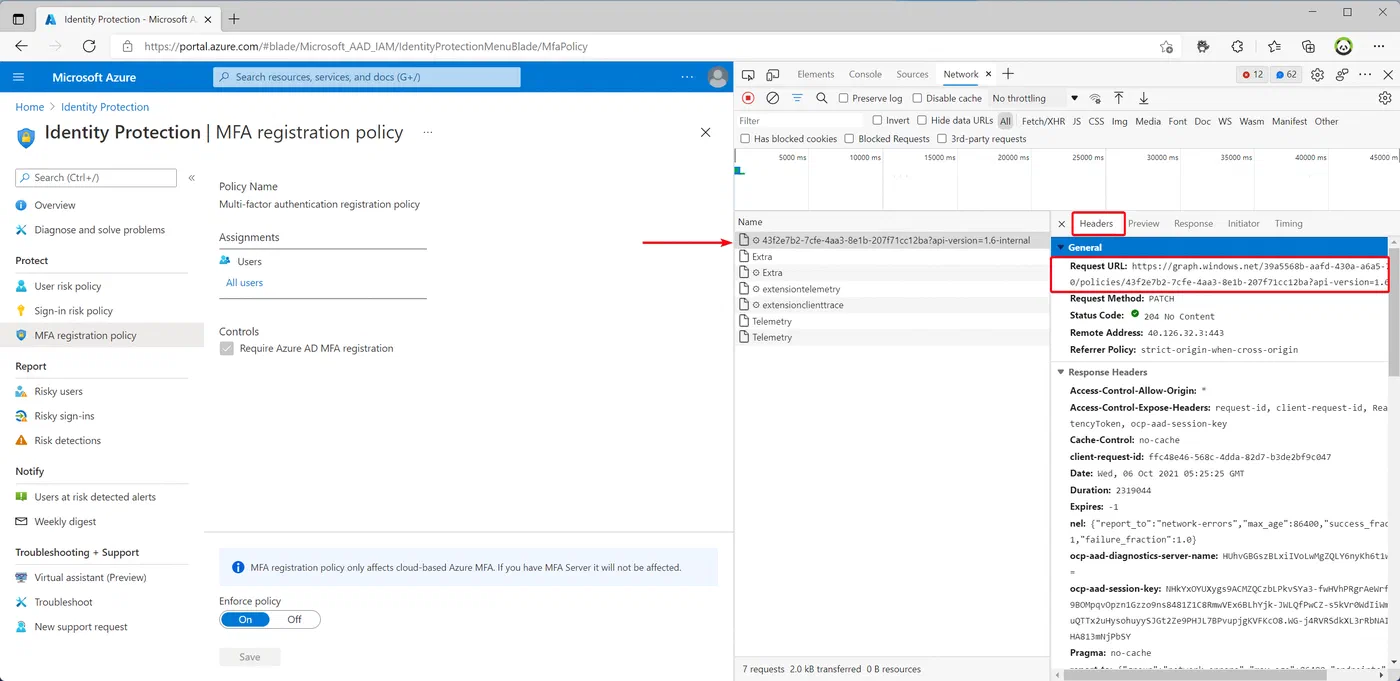
Task: Select the Preview tab of request
Action: [1144, 224]
